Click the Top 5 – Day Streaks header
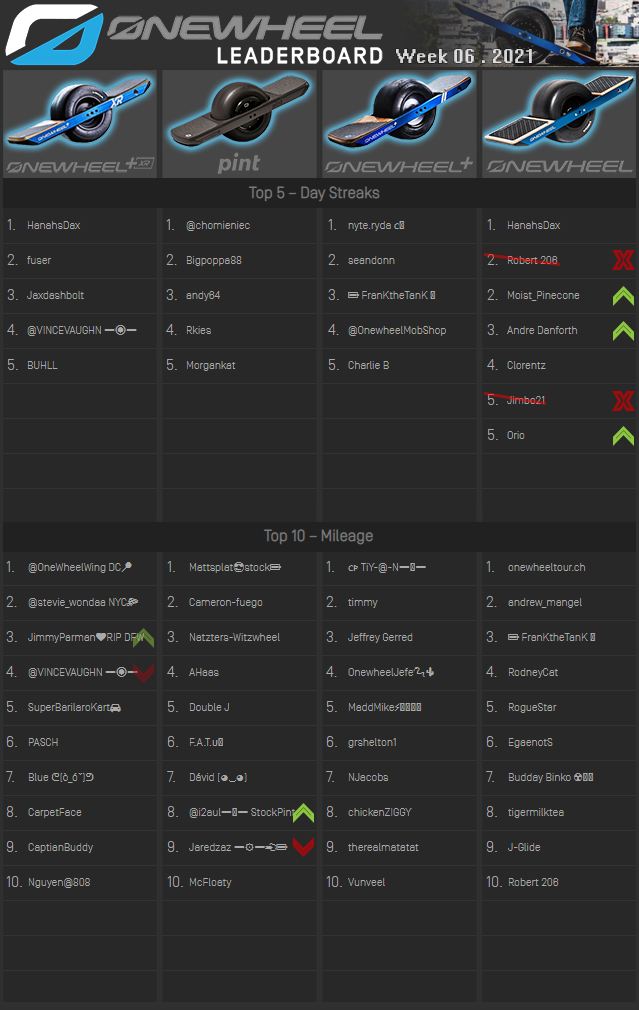 314,193
